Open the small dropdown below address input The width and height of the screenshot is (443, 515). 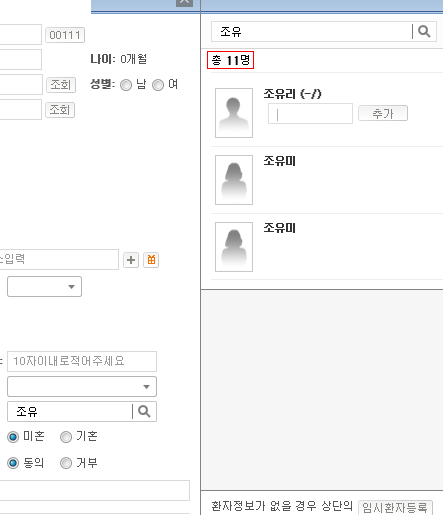(x=44, y=287)
